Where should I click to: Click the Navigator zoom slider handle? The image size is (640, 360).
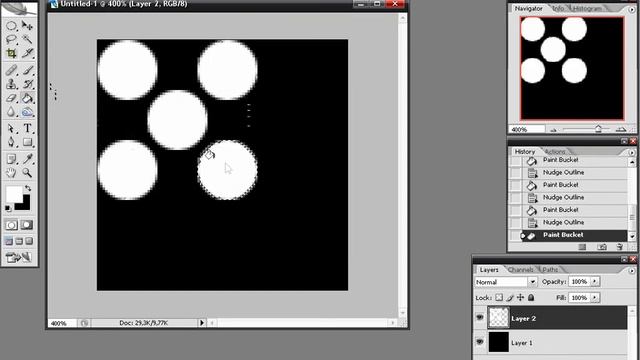[598, 129]
